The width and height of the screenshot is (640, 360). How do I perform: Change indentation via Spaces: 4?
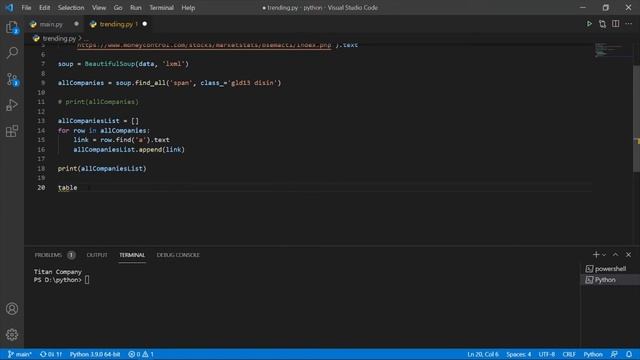[519, 354]
